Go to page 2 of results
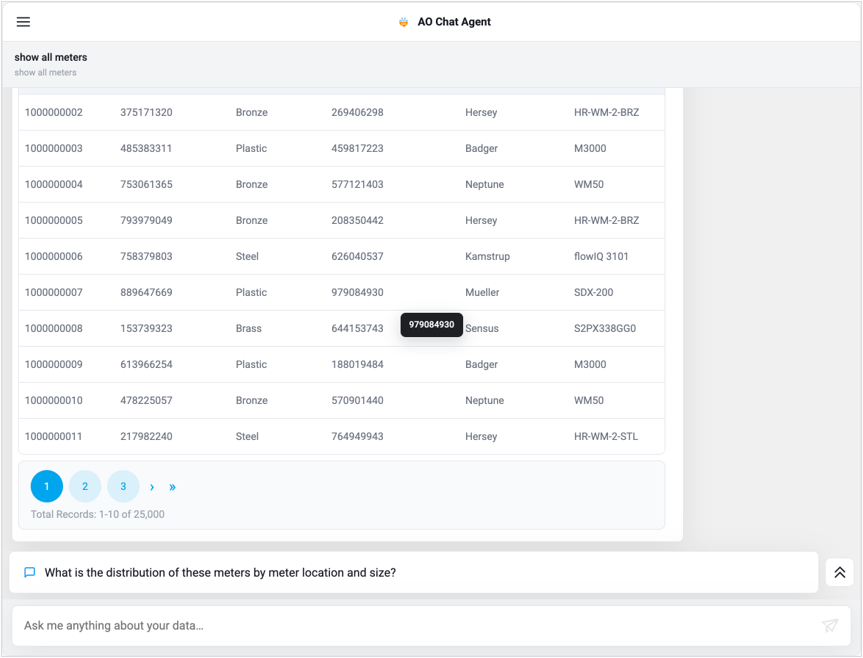Image resolution: width=863 pixels, height=658 pixels. 85,486
